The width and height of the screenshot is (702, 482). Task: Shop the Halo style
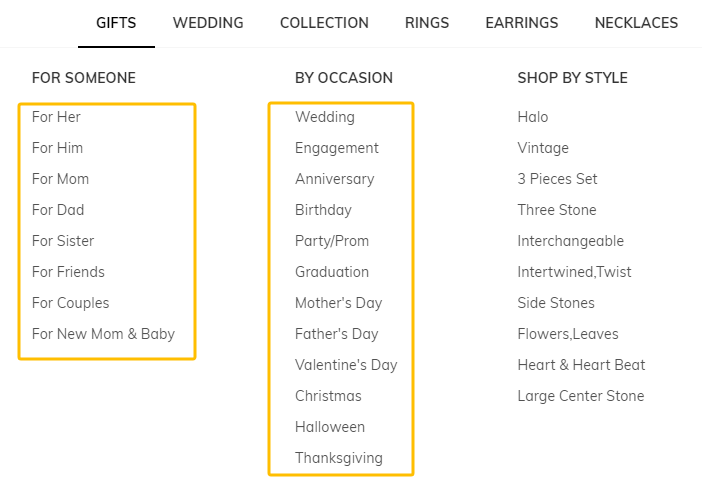533,117
